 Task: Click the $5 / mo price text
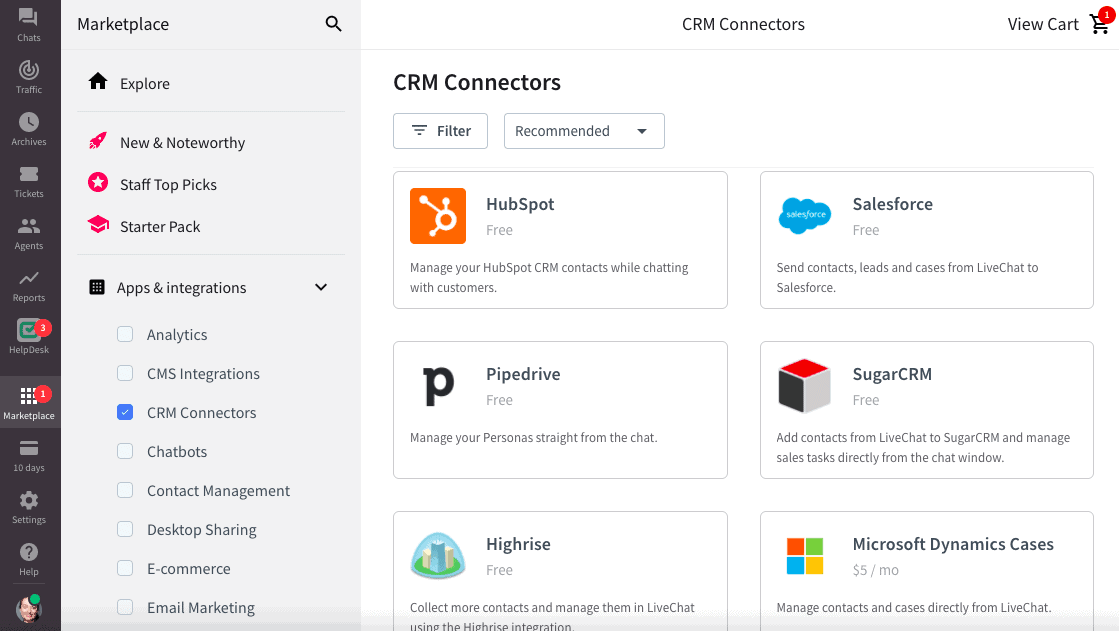[876, 570]
